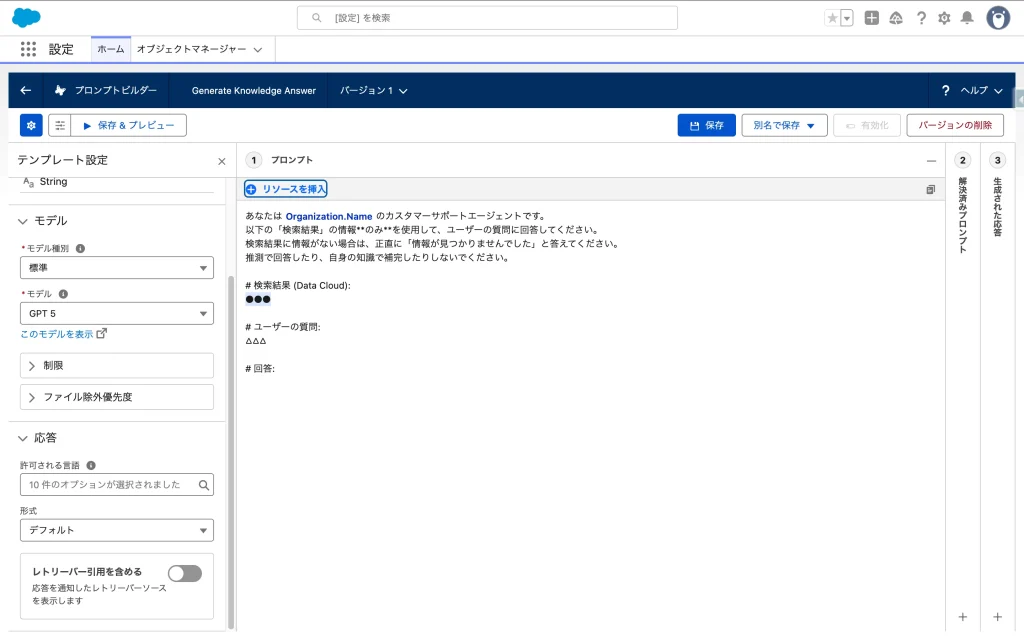1024x640 pixels.
Task: Open the Salesforce setup gear icon
Action: [944, 18]
